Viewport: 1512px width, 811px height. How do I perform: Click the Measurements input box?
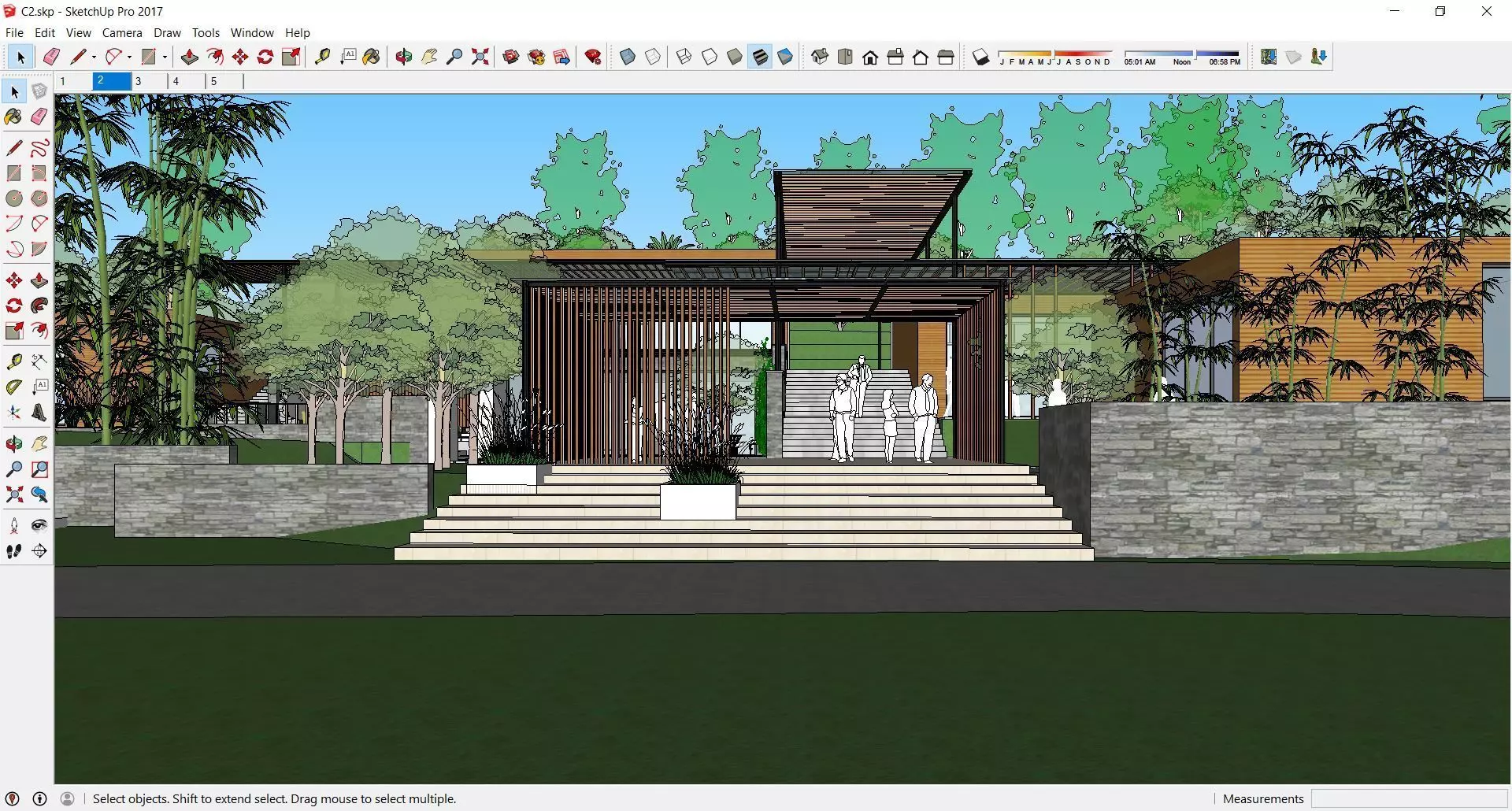1409,798
